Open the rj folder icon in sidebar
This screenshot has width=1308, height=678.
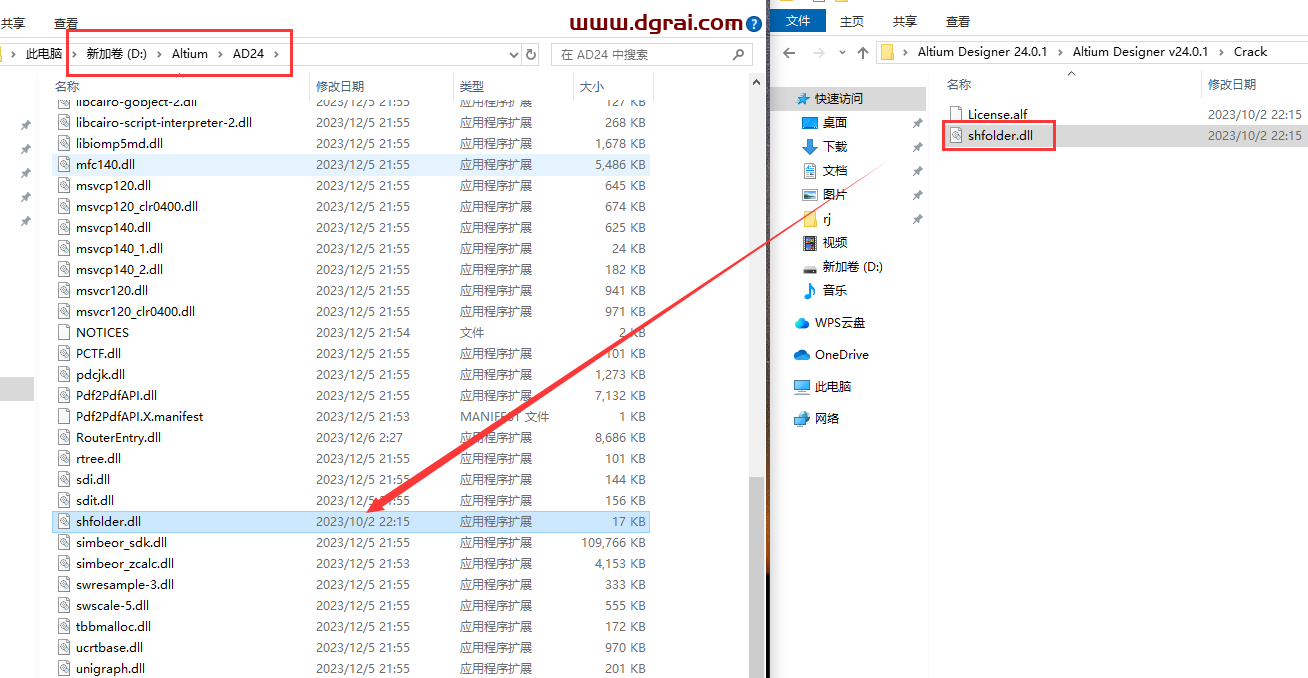click(x=810, y=218)
